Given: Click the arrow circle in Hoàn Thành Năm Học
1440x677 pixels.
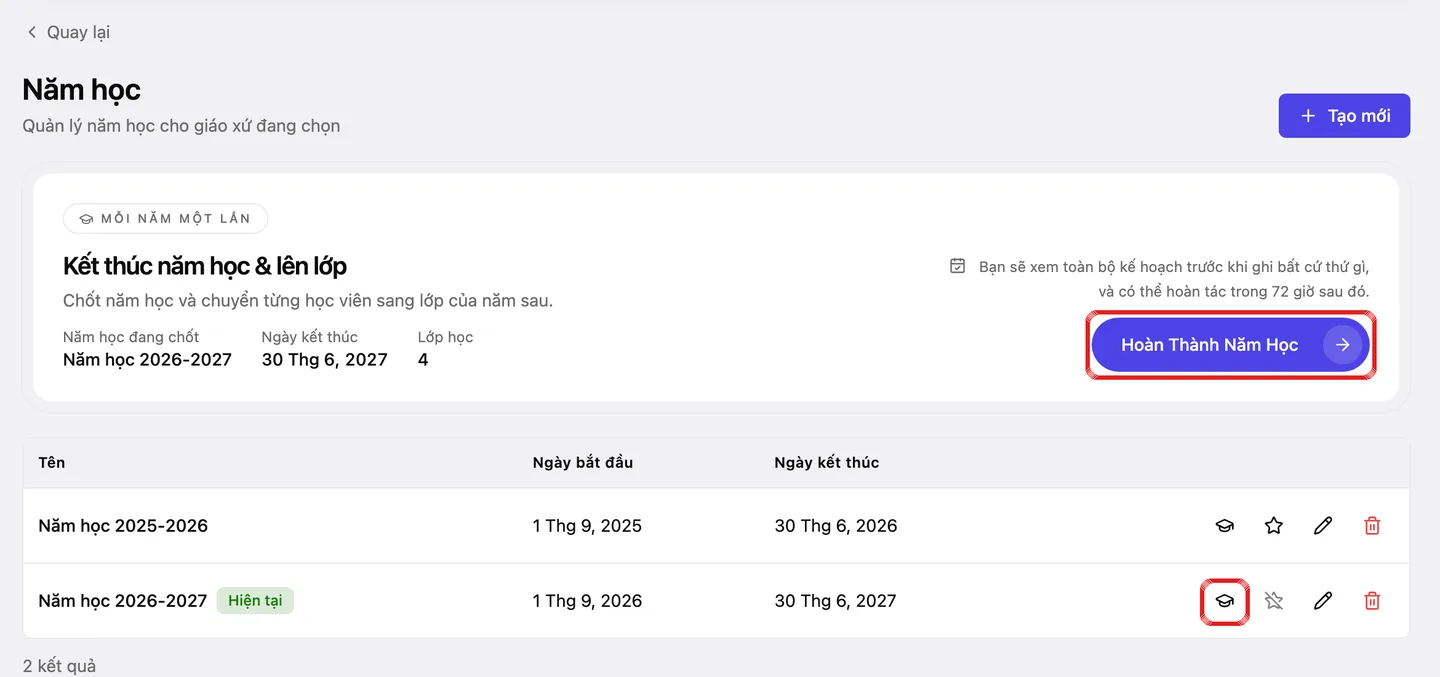Looking at the screenshot, I should coord(1343,345).
